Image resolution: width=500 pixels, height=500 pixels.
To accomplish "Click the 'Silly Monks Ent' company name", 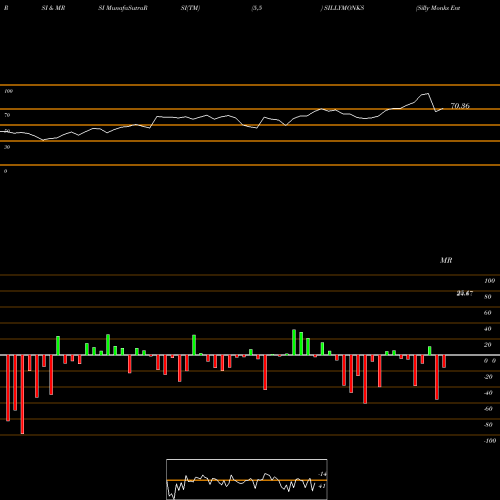I will point(438,8).
